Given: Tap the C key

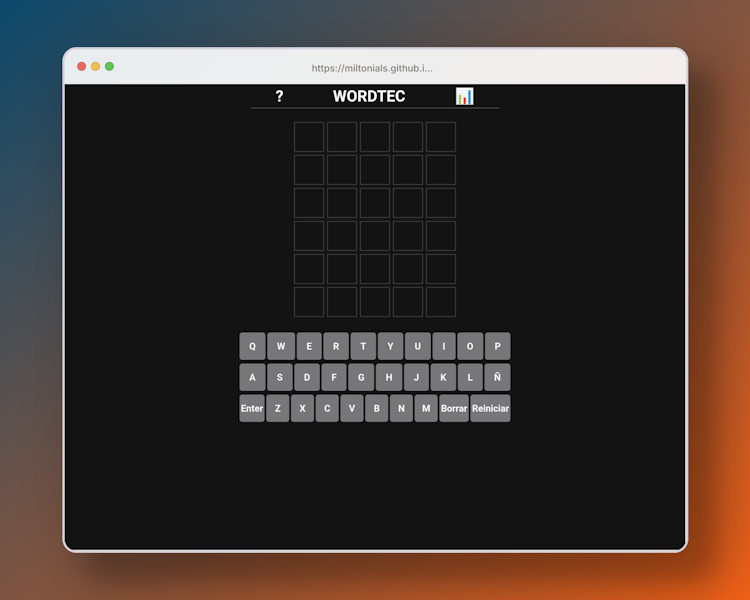Looking at the screenshot, I should click(327, 408).
